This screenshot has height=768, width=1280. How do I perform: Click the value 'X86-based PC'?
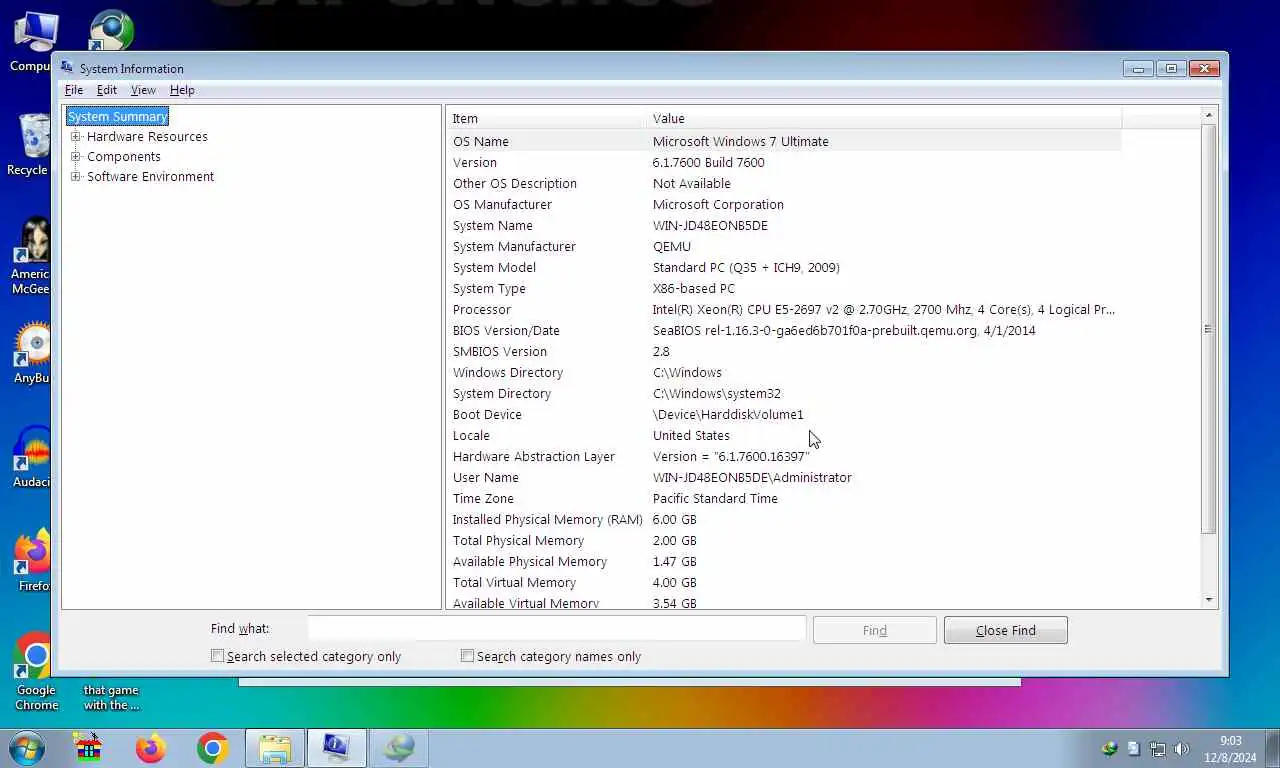[694, 288]
